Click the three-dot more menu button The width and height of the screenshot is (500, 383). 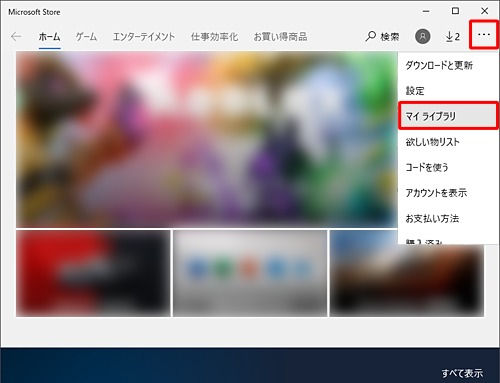[x=484, y=35]
